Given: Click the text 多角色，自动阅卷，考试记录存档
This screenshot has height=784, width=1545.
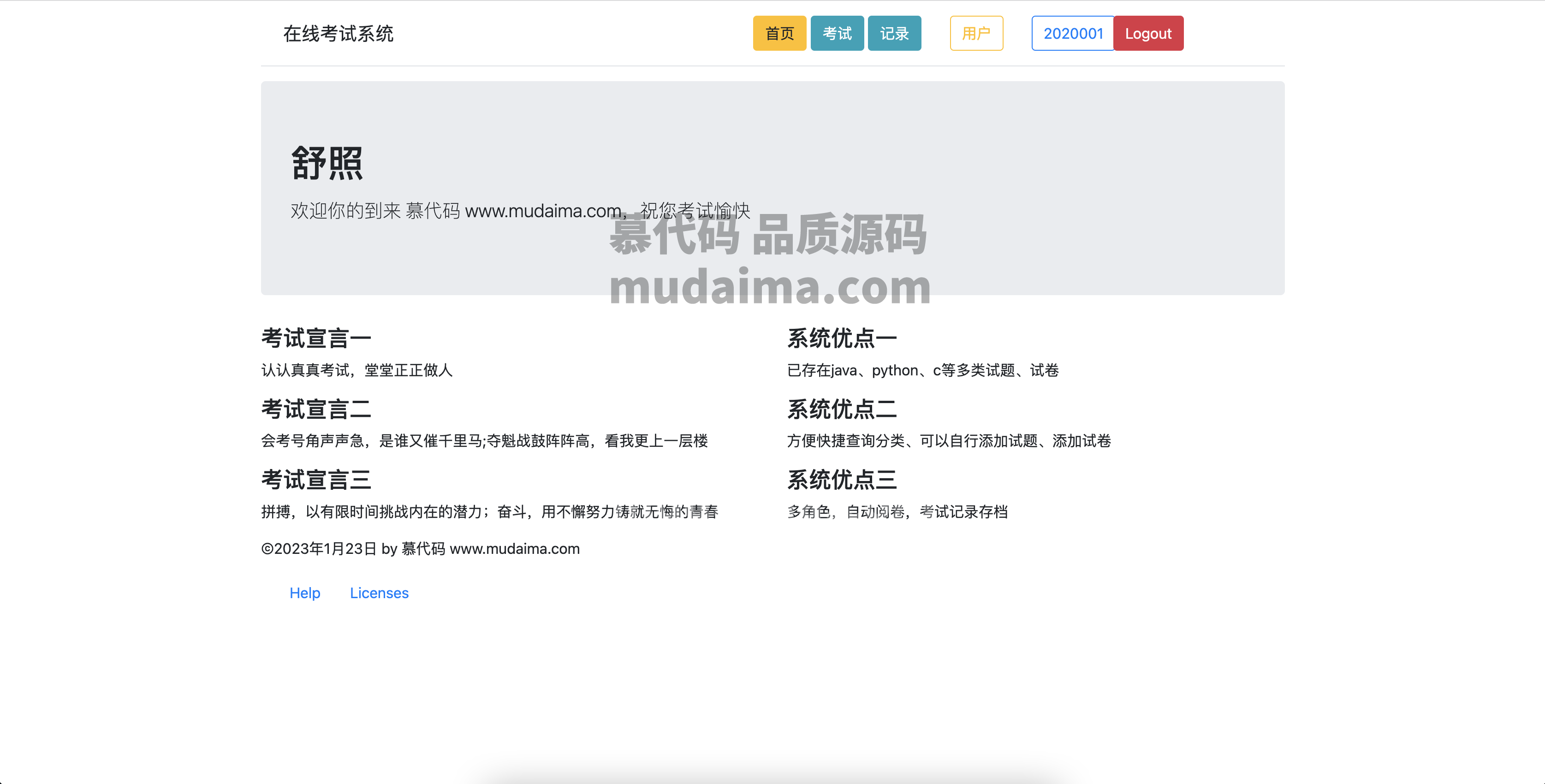Looking at the screenshot, I should [x=897, y=511].
